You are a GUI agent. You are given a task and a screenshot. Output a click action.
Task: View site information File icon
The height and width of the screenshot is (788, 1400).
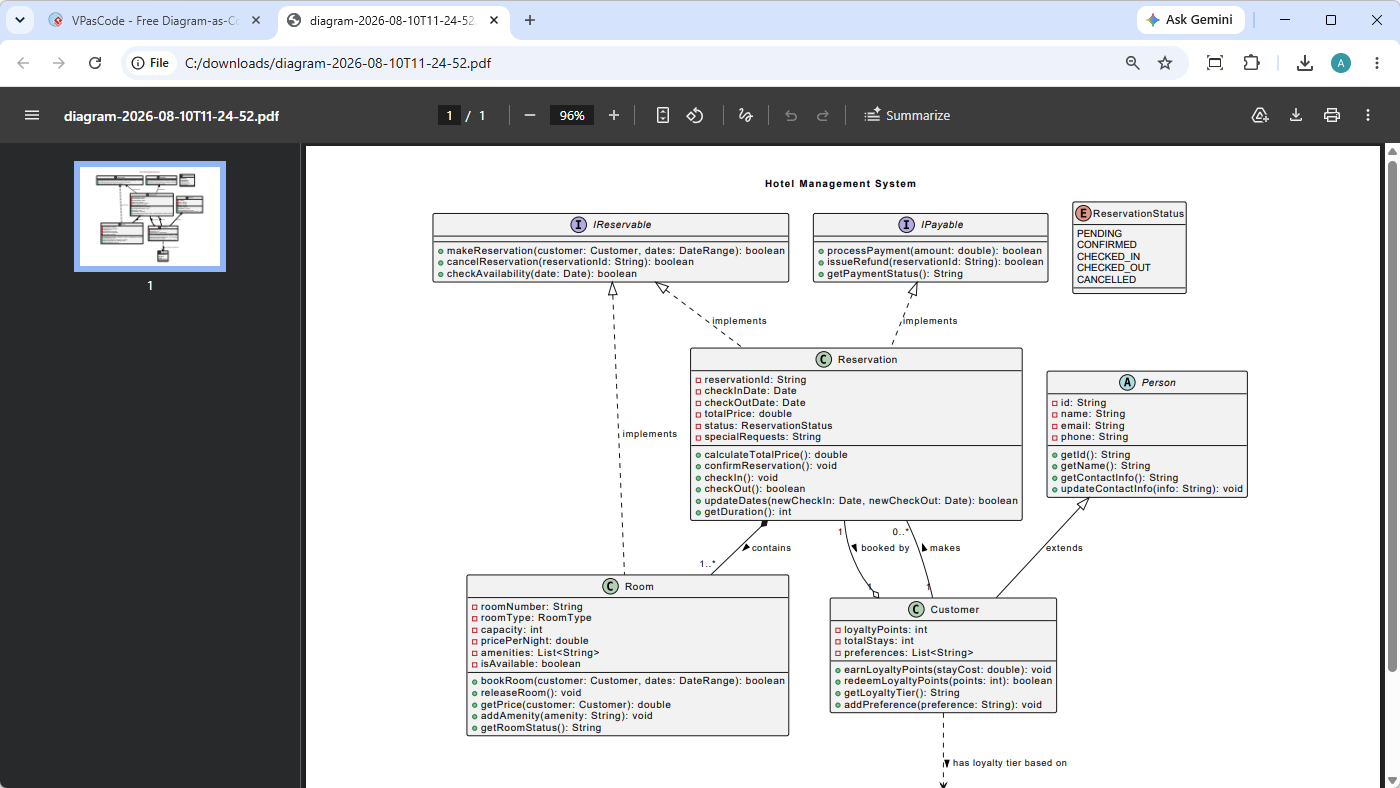coord(151,63)
